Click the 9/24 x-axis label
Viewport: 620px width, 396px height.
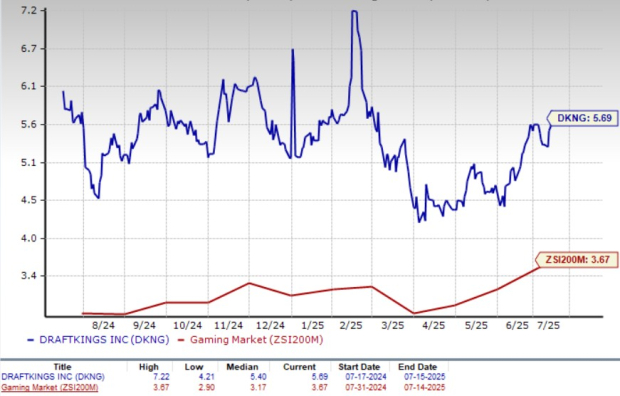[x=144, y=326]
